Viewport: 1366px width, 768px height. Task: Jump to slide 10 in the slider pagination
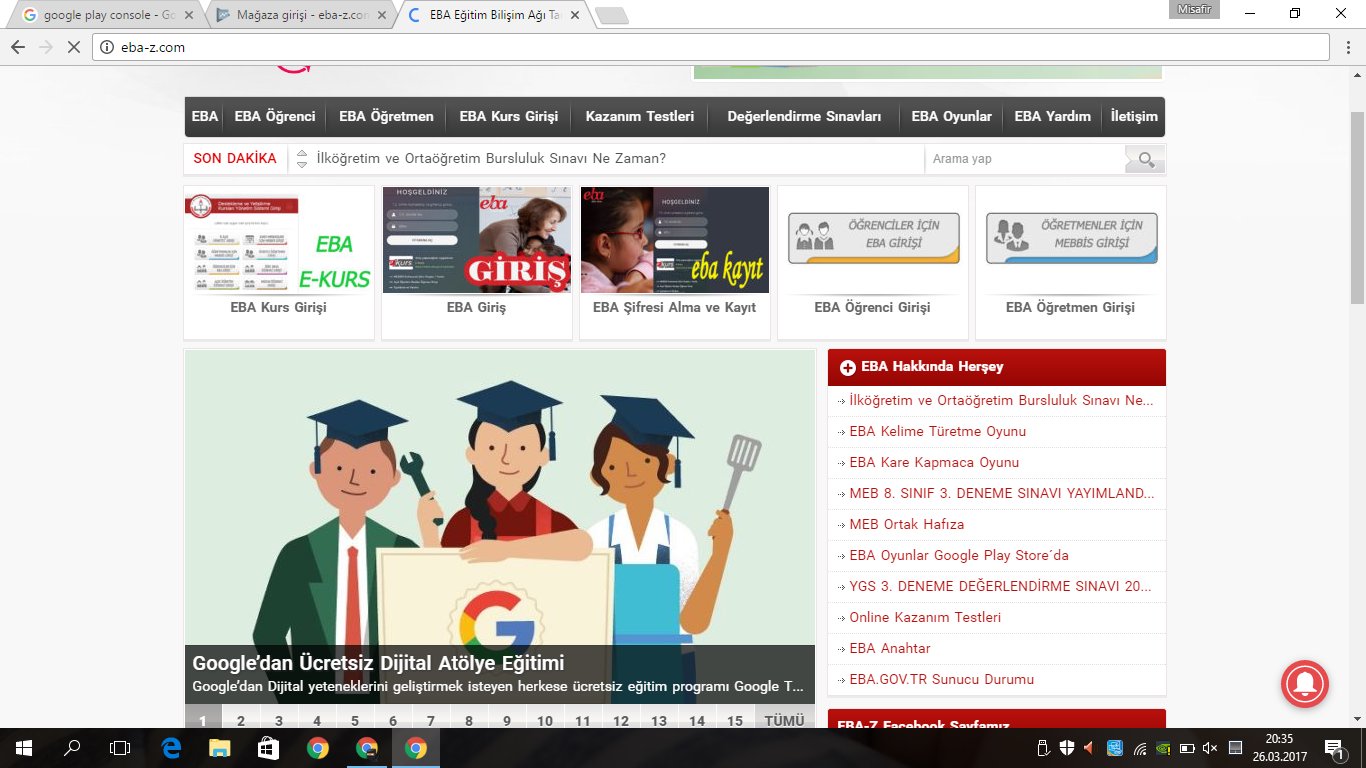[545, 717]
